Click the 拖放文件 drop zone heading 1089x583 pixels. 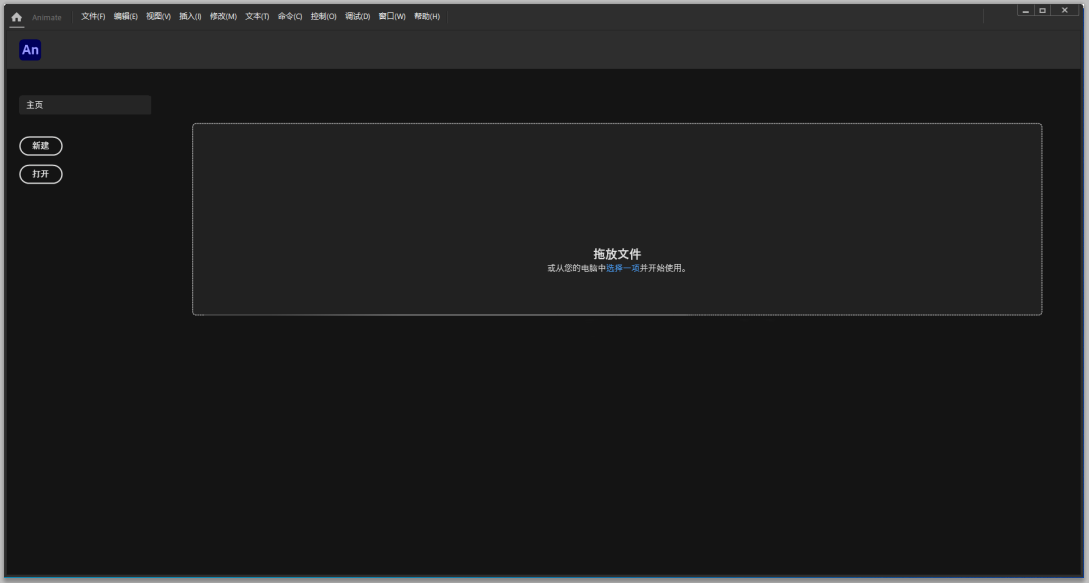tap(617, 254)
